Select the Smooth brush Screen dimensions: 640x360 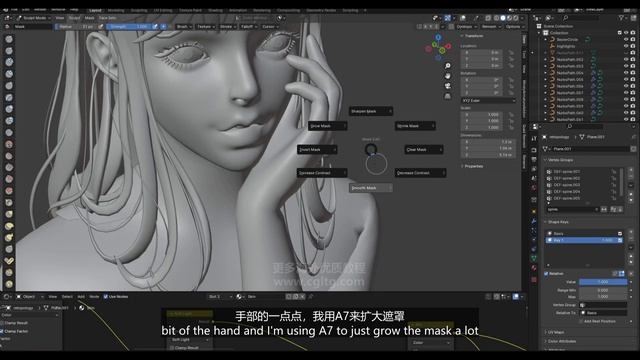tap(9, 144)
